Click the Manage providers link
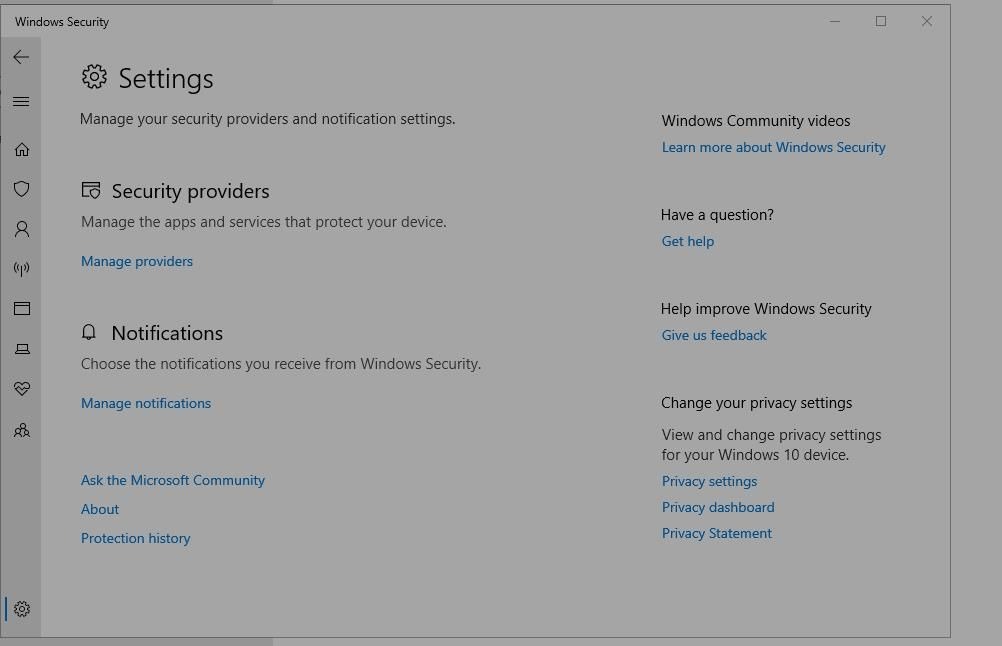Viewport: 1002px width, 646px height. (137, 261)
